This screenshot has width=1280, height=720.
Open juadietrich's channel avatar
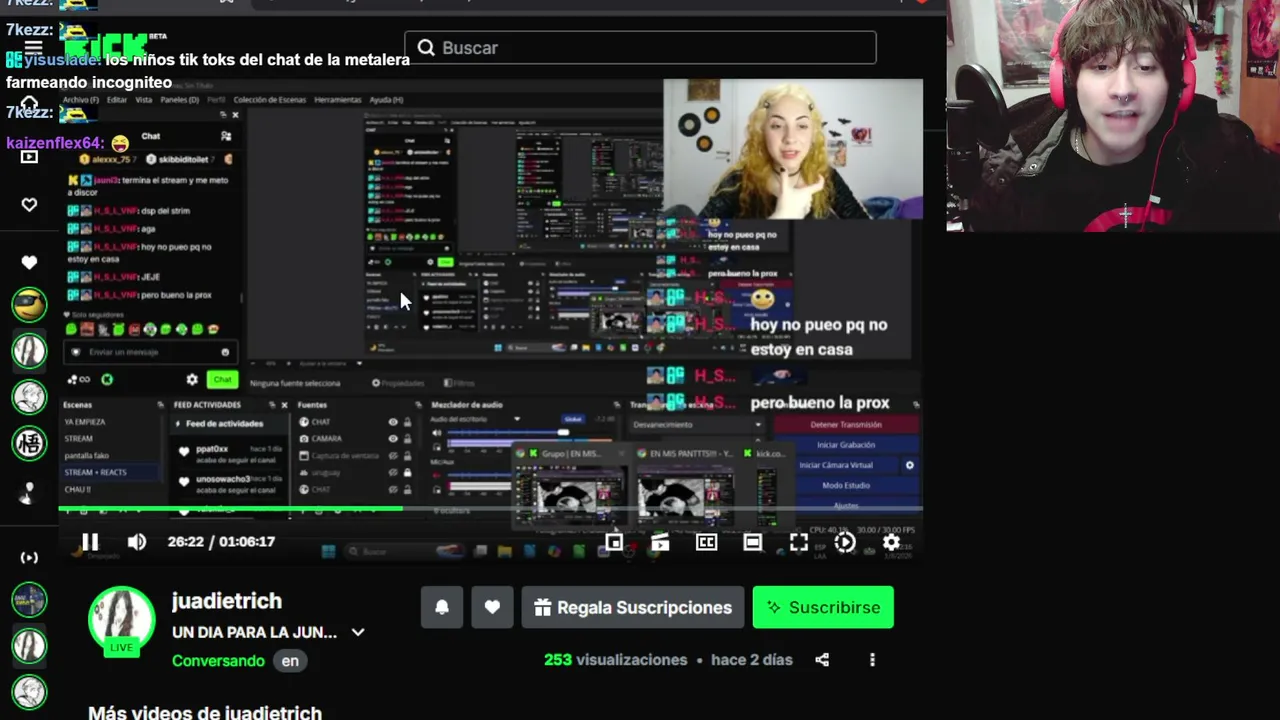(x=122, y=619)
